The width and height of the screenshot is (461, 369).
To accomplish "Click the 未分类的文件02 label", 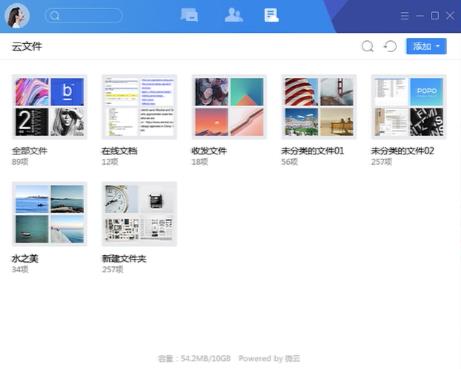I will point(403,151).
